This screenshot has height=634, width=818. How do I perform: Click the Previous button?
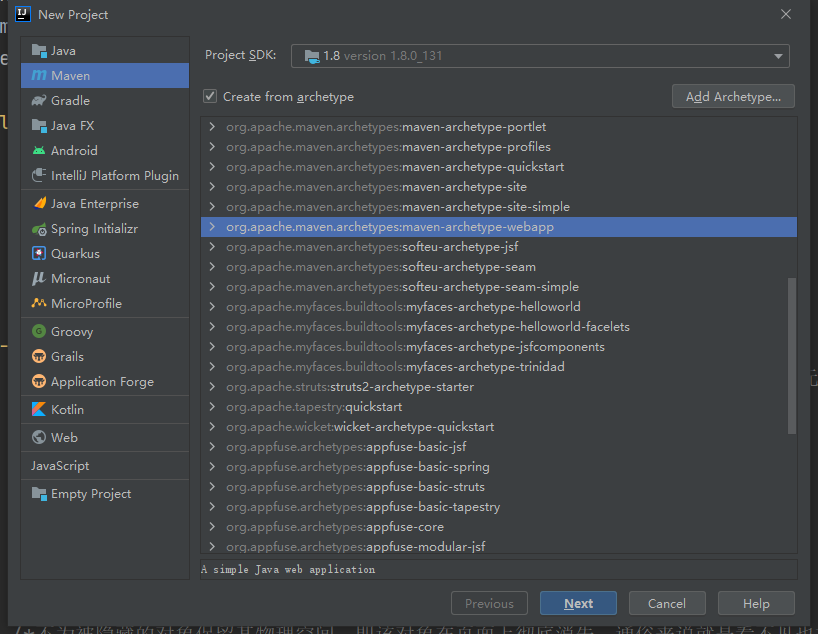489,603
